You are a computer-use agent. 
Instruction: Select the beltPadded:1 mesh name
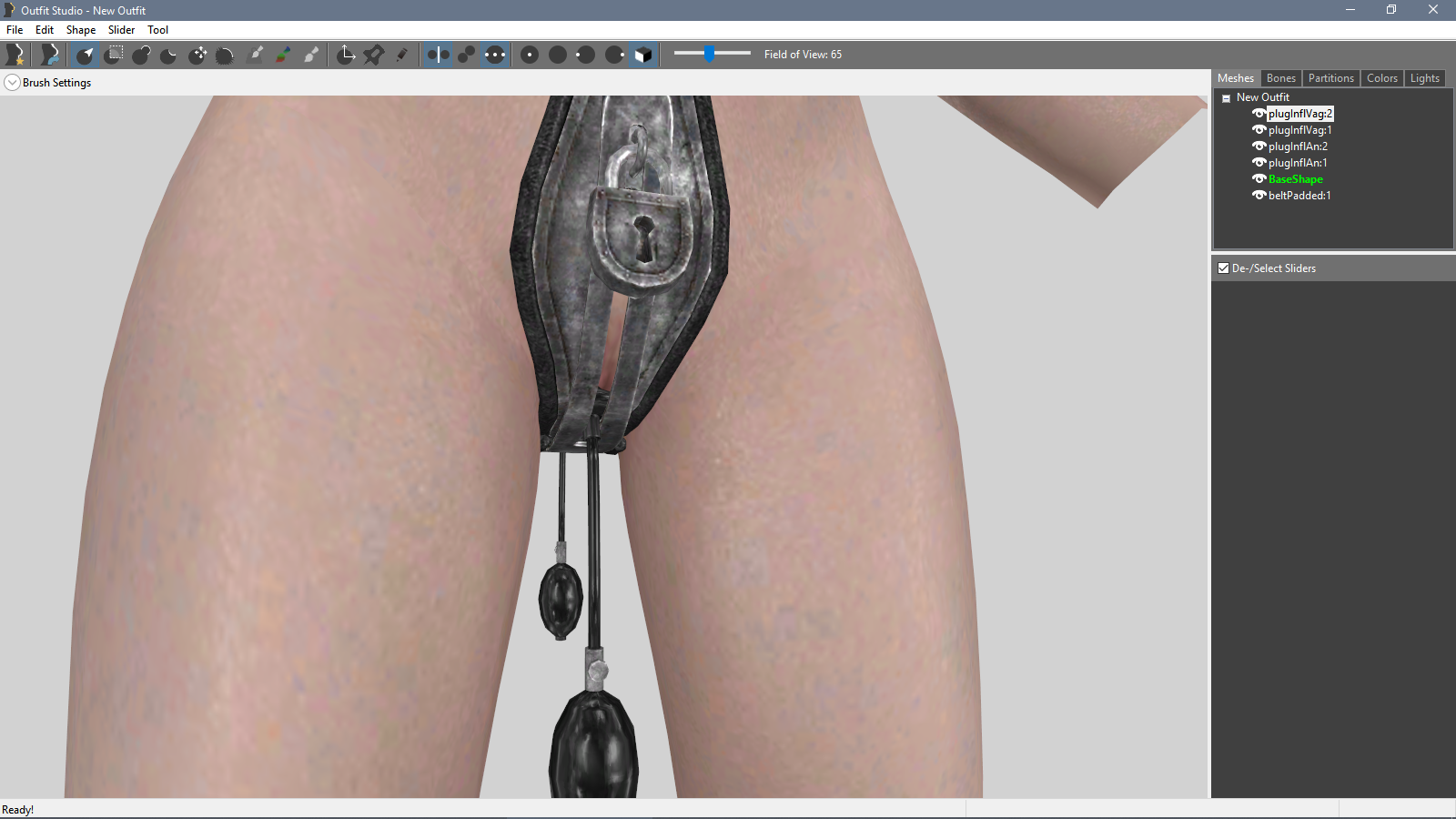[x=1299, y=196]
